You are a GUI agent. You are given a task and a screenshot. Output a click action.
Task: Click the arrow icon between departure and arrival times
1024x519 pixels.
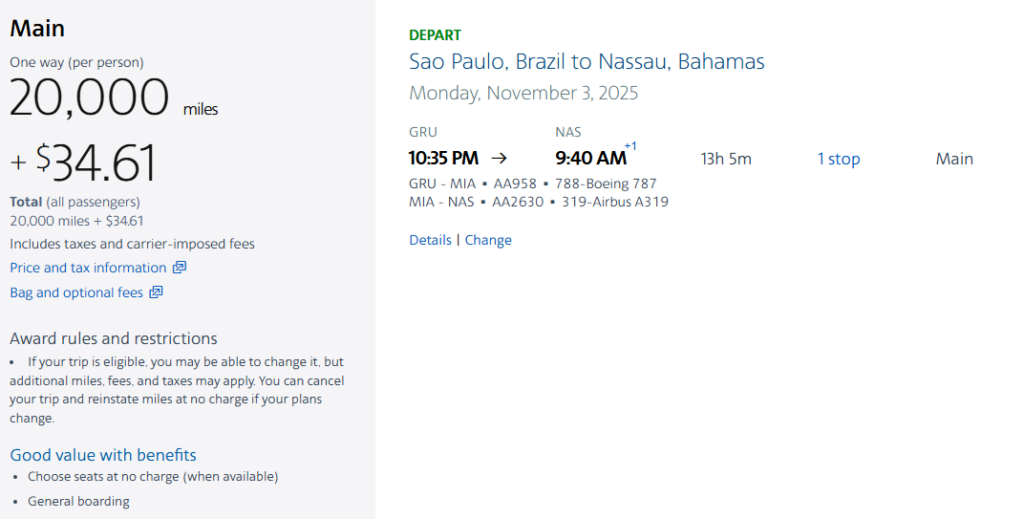pyautogui.click(x=500, y=158)
